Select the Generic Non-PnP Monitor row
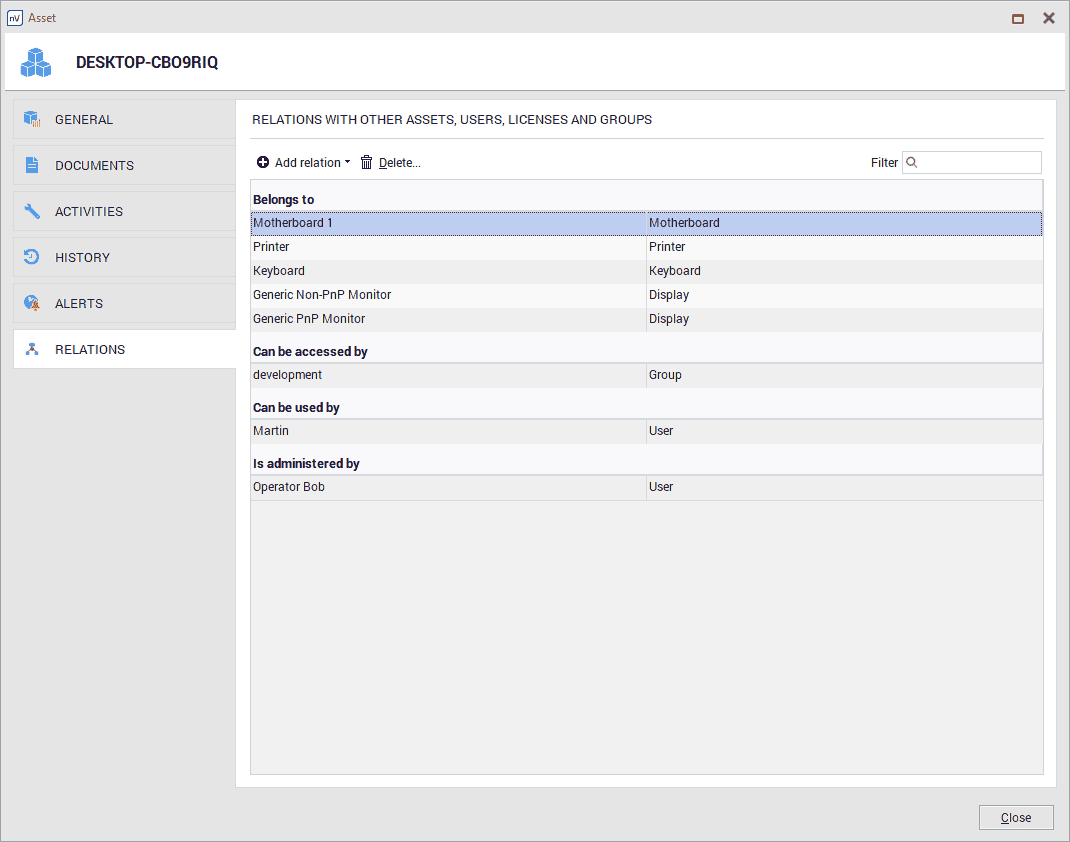This screenshot has height=842, width=1070. click(447, 295)
